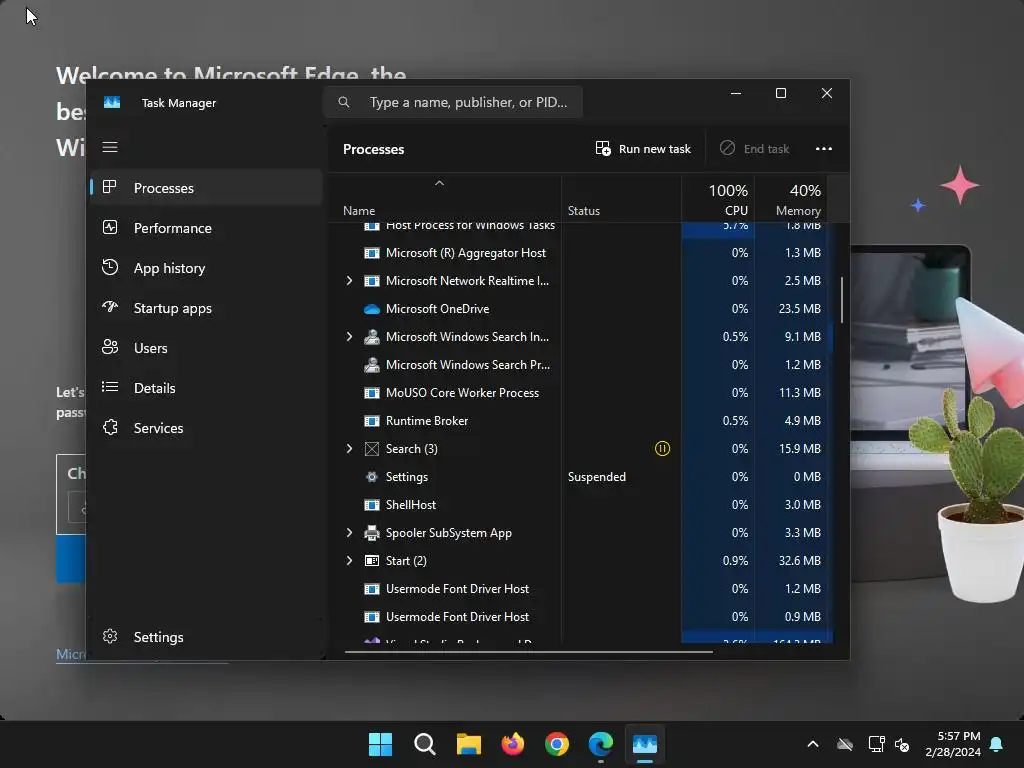
Task: Select the ShellHost process icon
Action: point(372,505)
